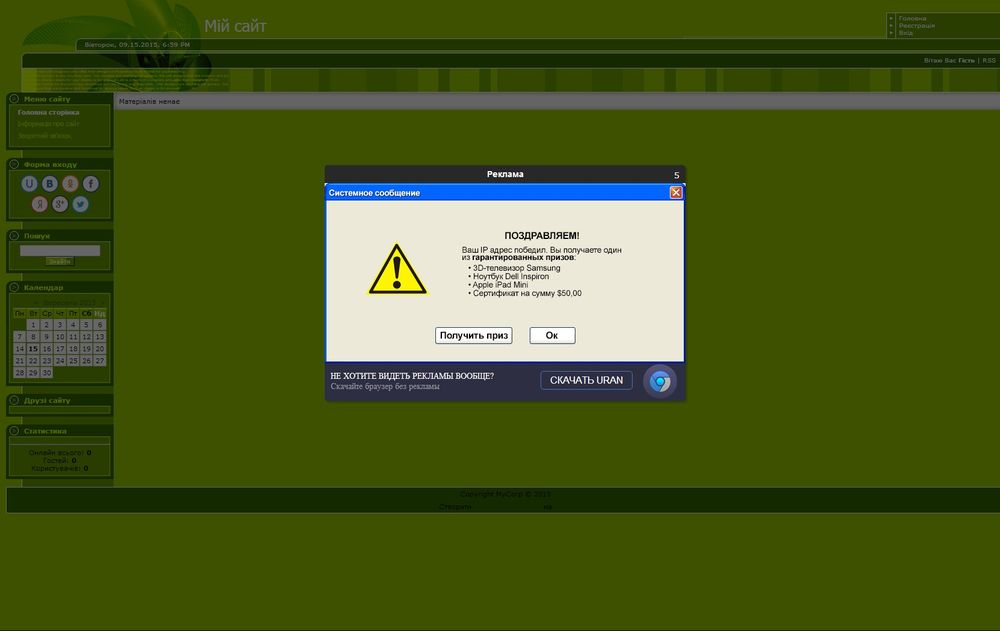This screenshot has width=1000, height=631.
Task: Close the Системное сообщение dialog
Action: click(x=676, y=193)
